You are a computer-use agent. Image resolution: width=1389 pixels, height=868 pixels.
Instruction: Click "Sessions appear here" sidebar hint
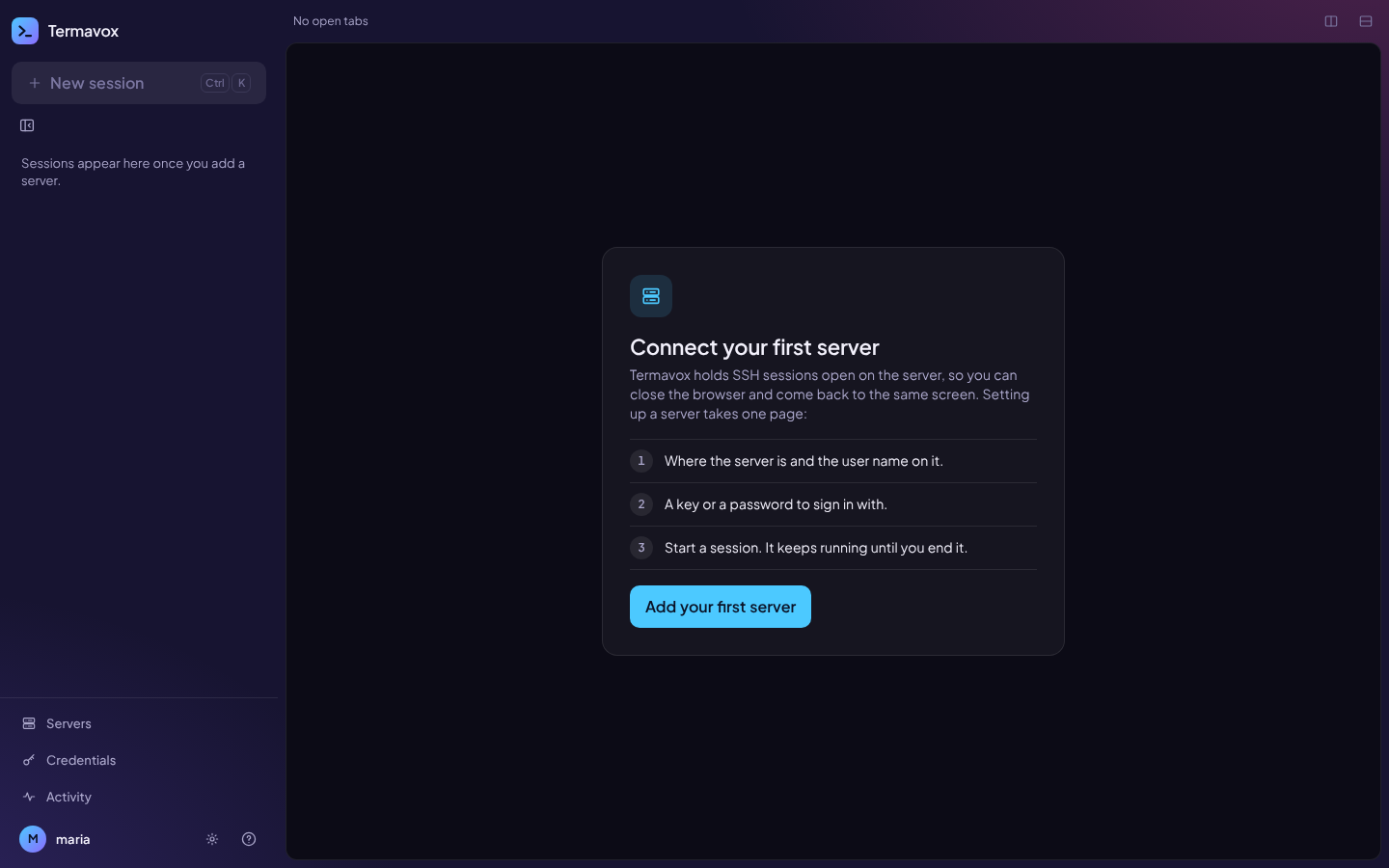pos(133,172)
